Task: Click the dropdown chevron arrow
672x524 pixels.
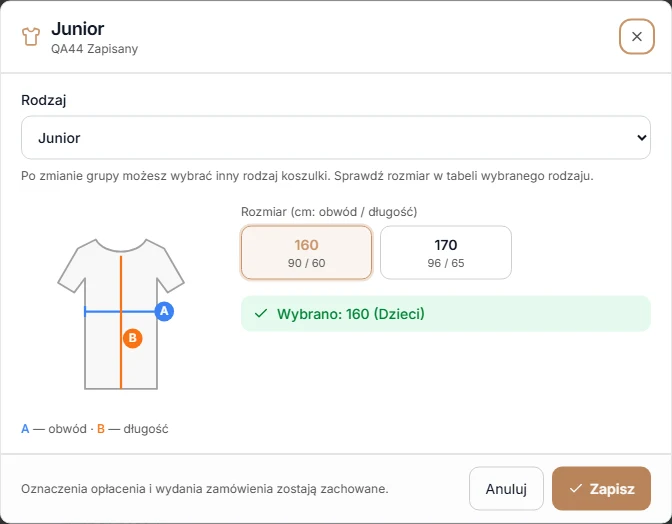Action: [x=642, y=138]
